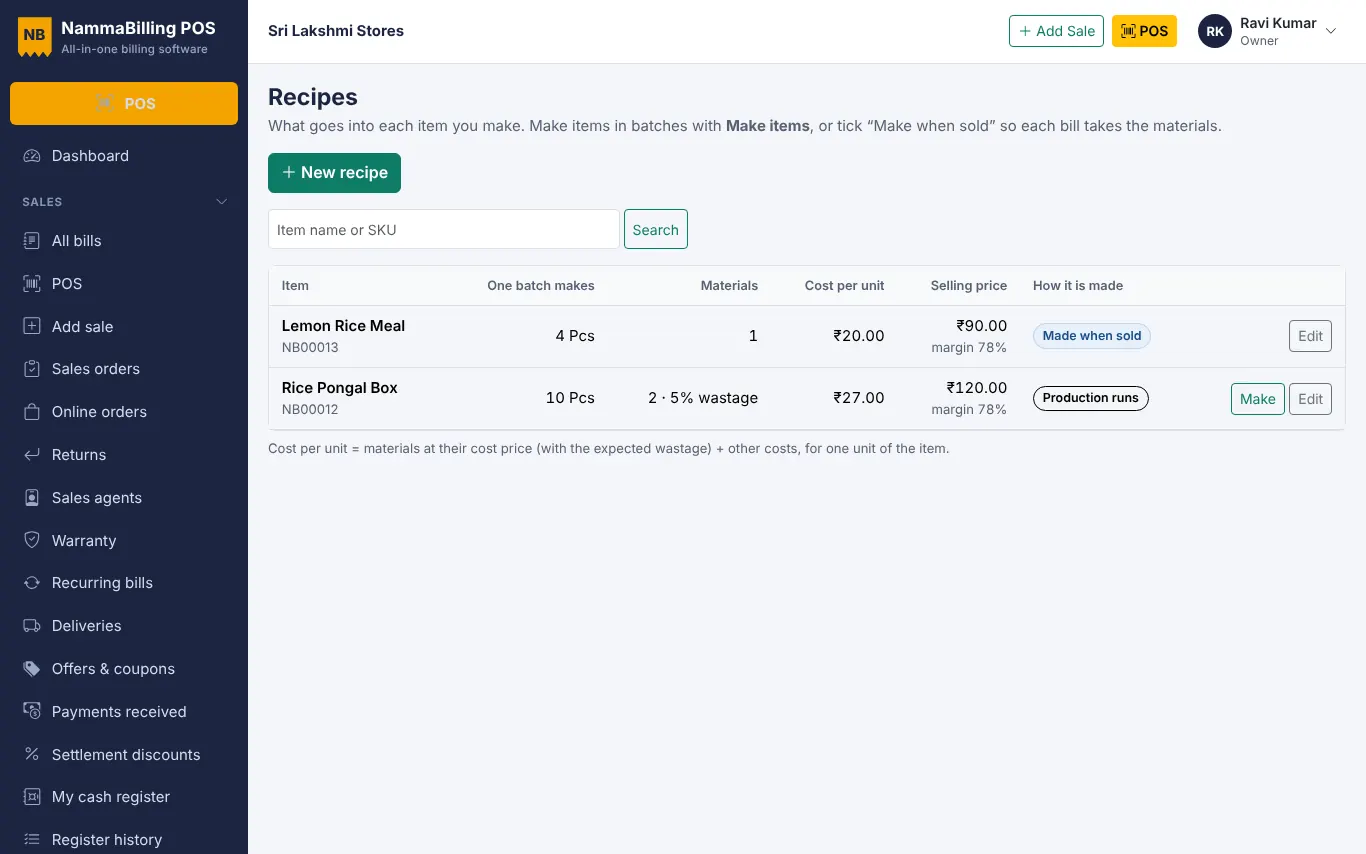Screen dimensions: 1366x854
Task: Focus the Item name or SKU field
Action: coord(444,229)
